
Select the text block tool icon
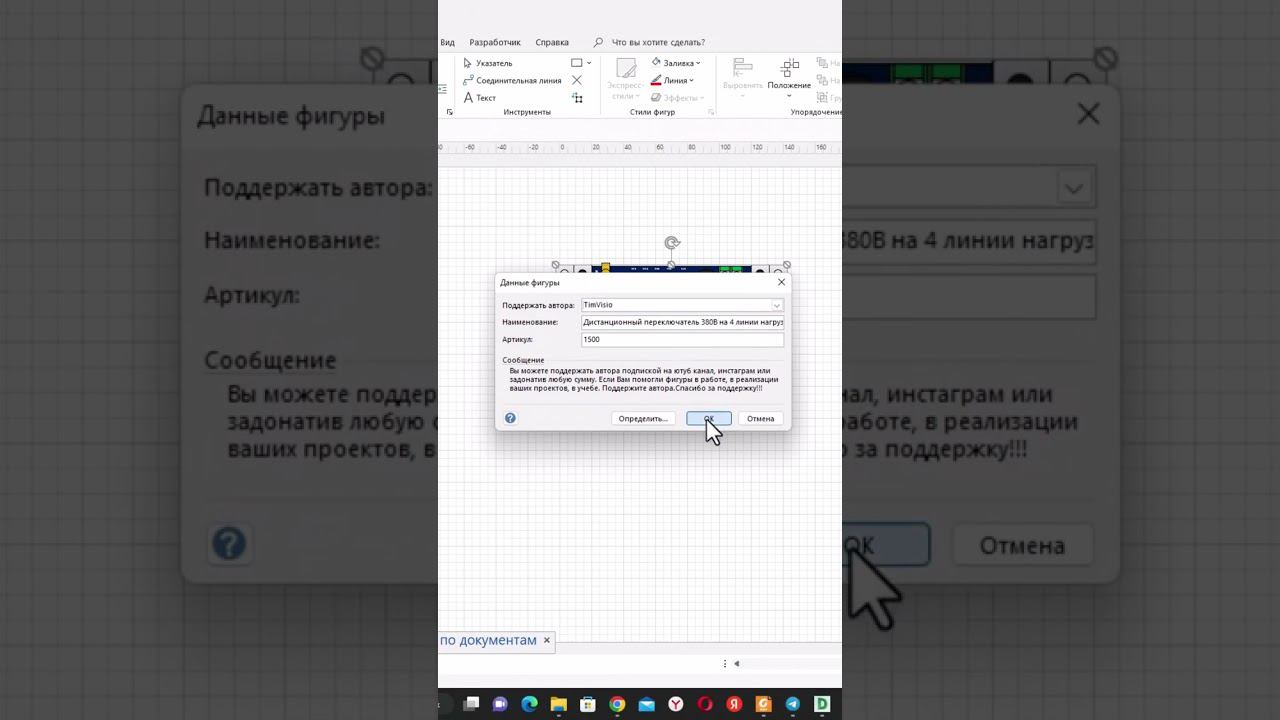click(x=577, y=98)
